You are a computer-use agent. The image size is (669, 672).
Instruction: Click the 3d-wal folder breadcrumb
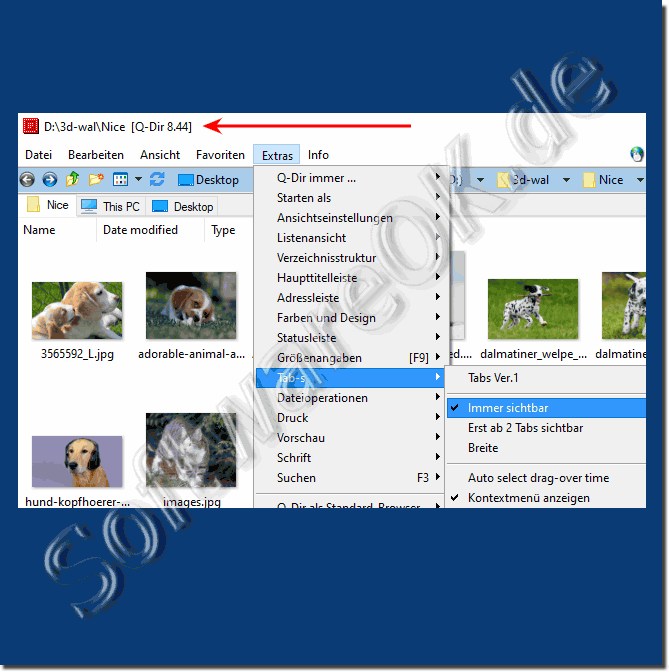pos(523,180)
